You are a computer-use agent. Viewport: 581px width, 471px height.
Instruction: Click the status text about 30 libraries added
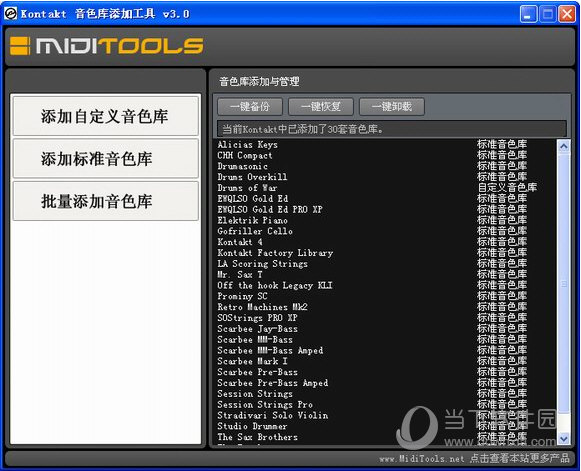(303, 129)
